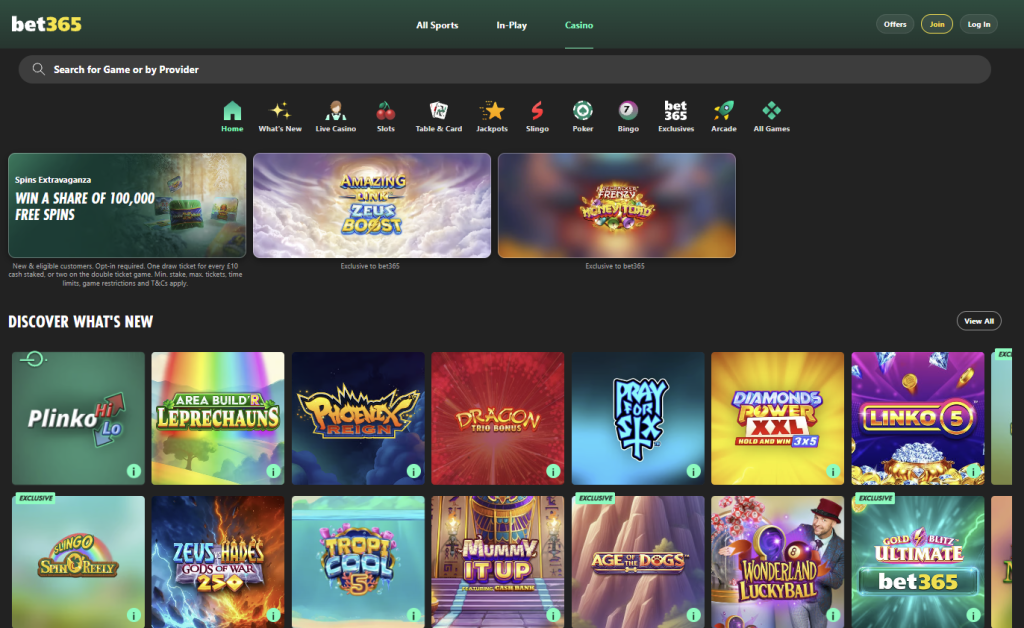Launch Dragon Trio Bonus game

[x=498, y=418]
